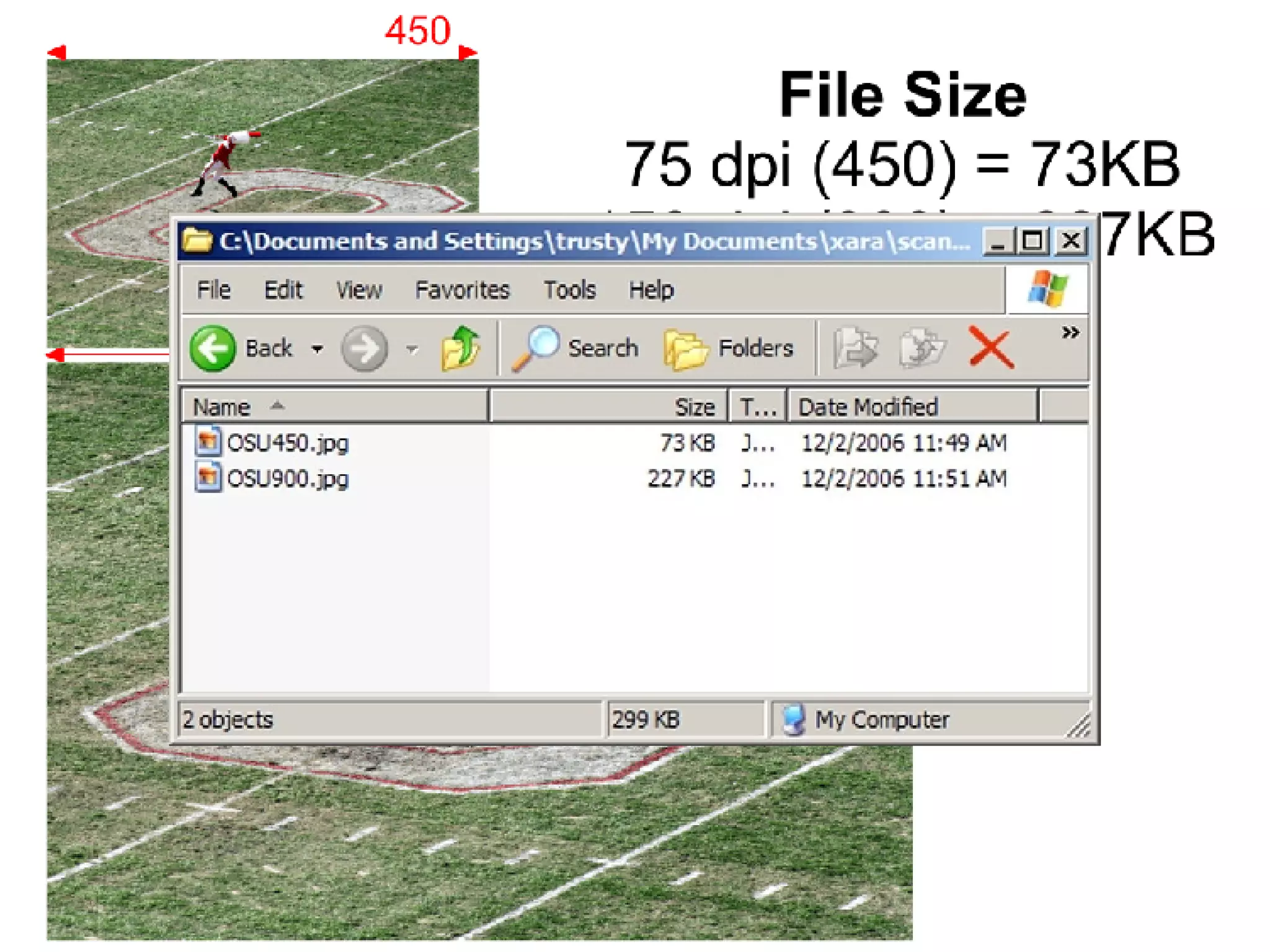Open the Favorites menu

[x=462, y=290]
